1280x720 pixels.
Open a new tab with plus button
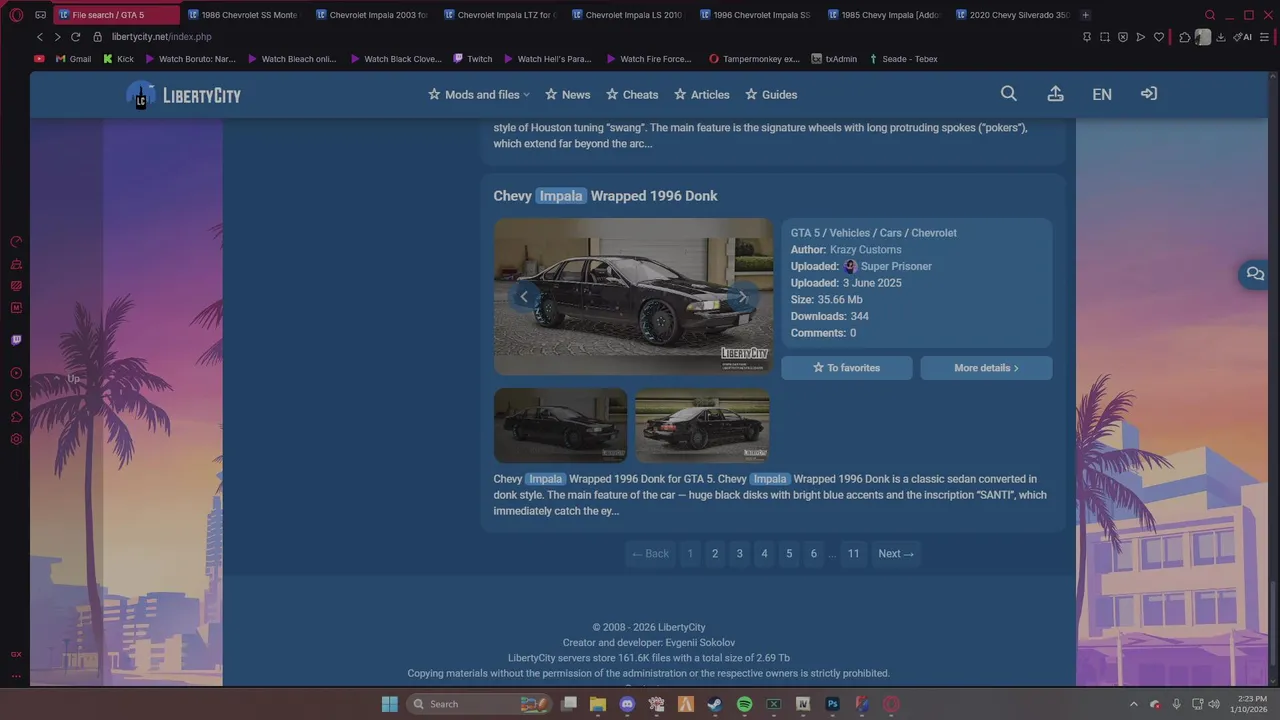1086,15
